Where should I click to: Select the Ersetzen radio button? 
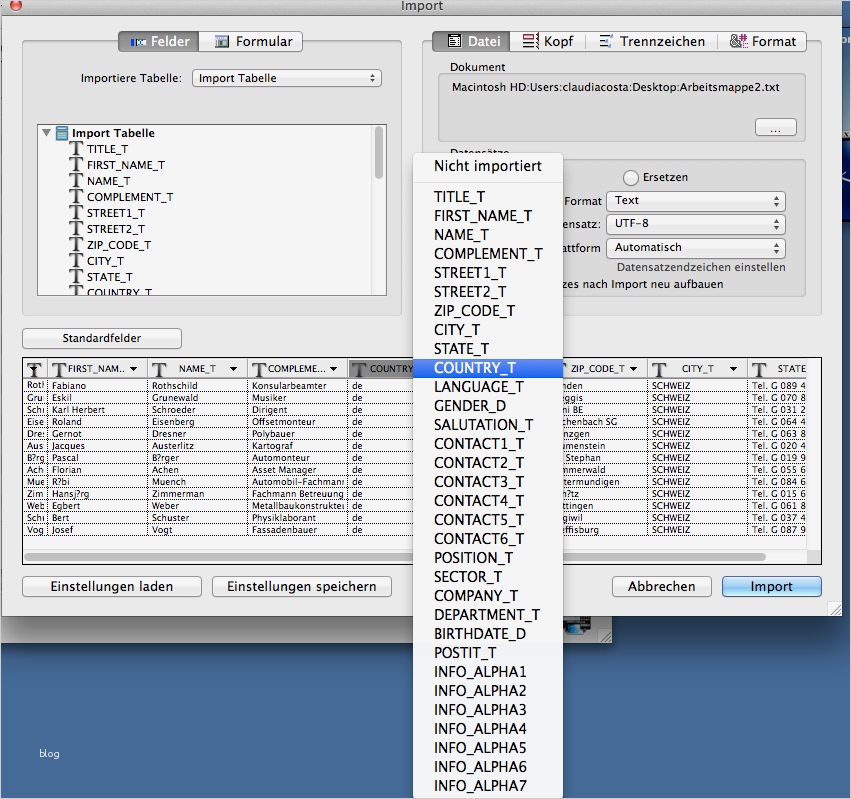631,177
